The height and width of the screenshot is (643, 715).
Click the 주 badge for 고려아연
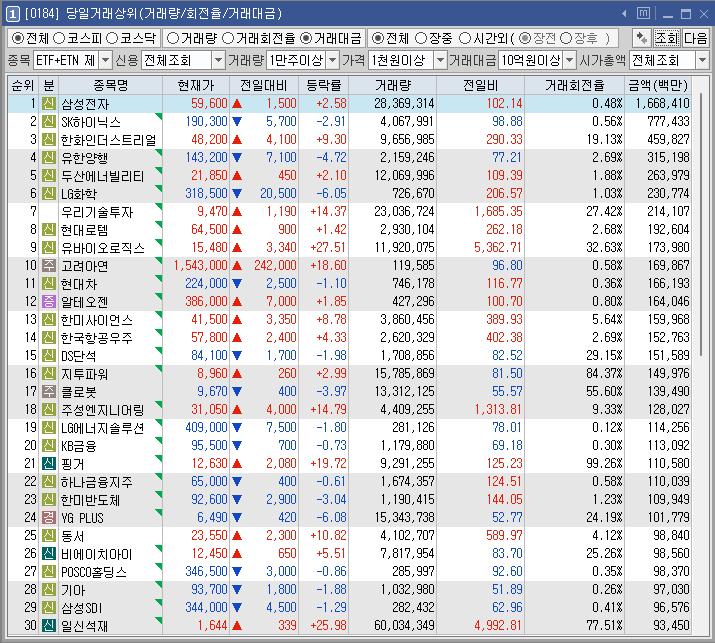click(48, 265)
